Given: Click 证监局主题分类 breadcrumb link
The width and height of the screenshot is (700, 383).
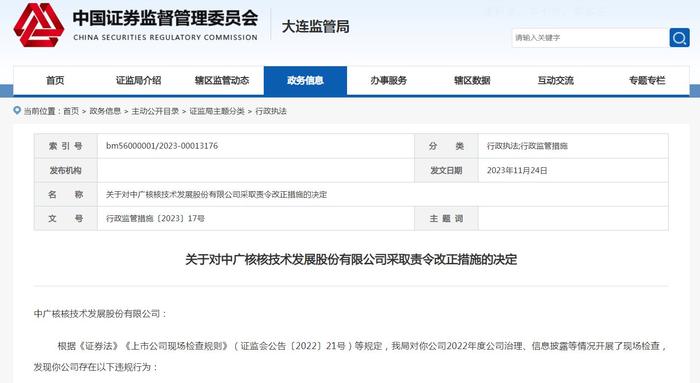Looking at the screenshot, I should point(217,111).
